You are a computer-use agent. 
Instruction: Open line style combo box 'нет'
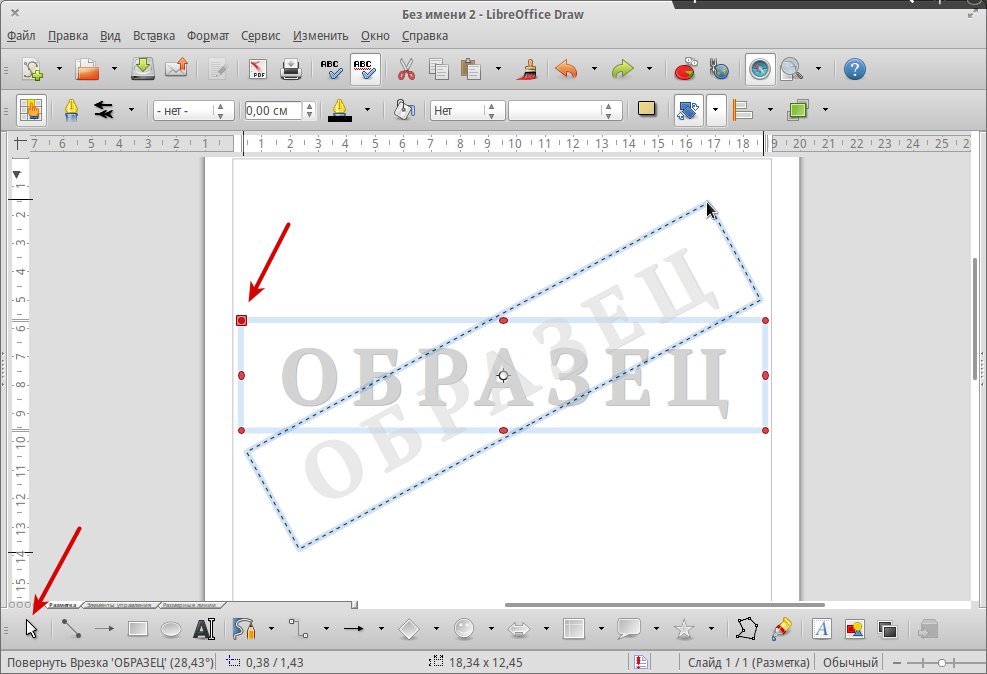tap(193, 111)
